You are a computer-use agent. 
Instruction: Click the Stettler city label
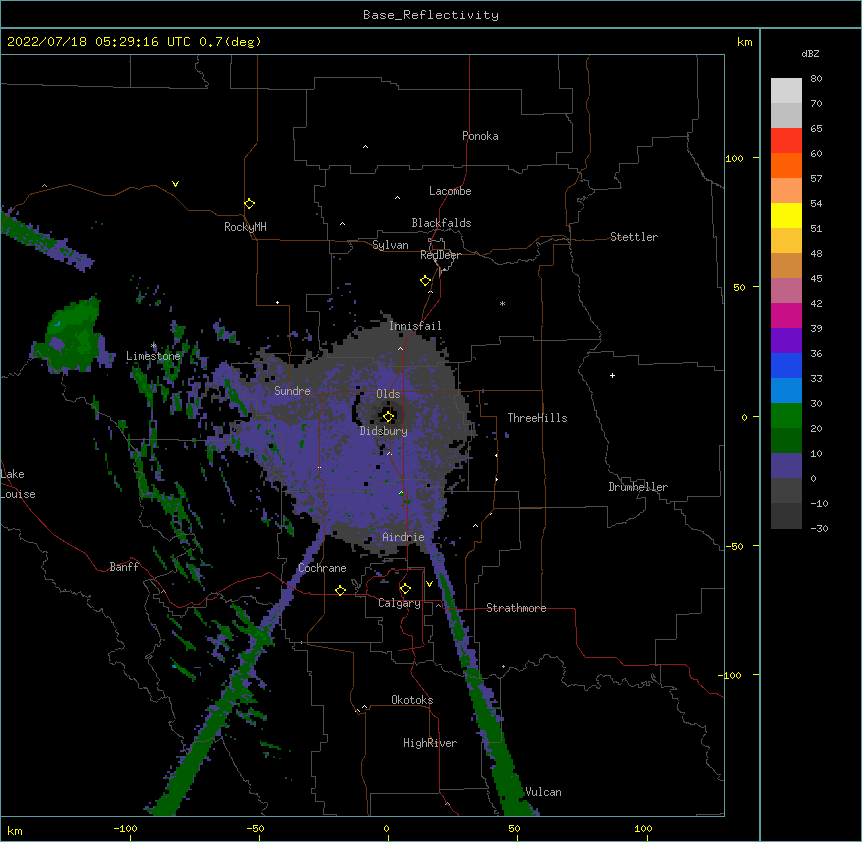(x=634, y=237)
